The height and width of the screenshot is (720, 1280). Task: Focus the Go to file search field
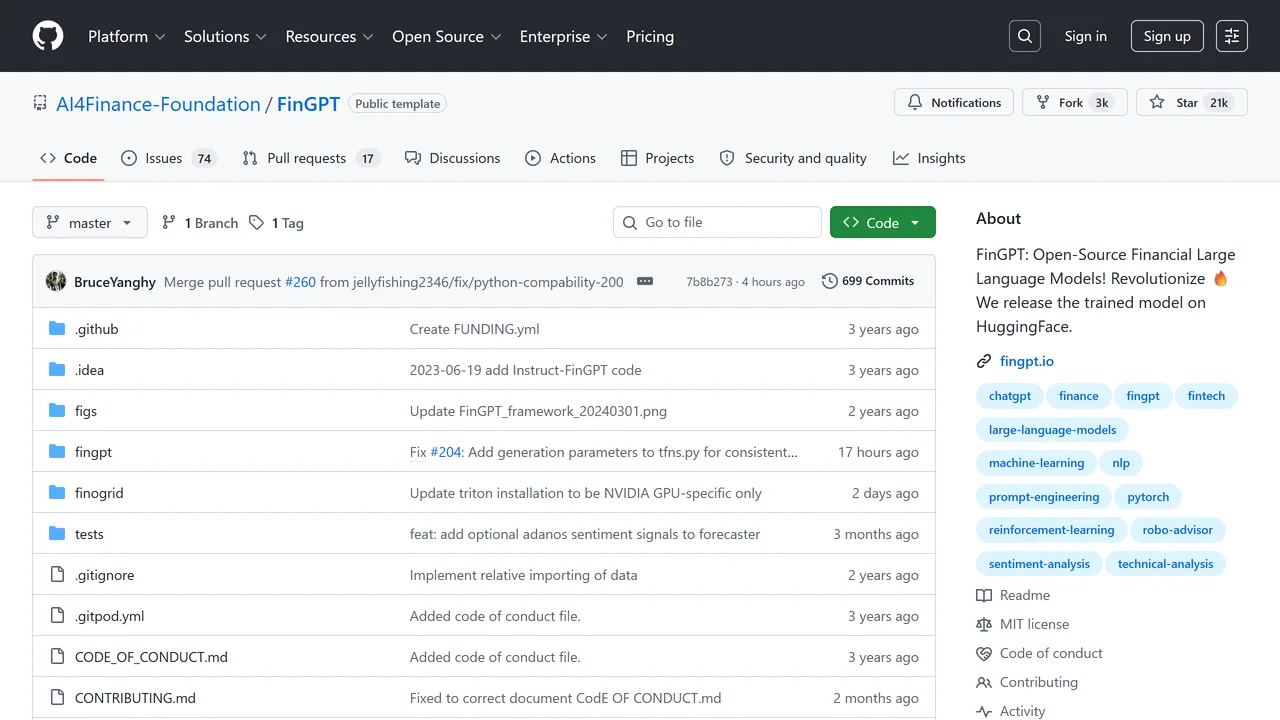pos(717,222)
